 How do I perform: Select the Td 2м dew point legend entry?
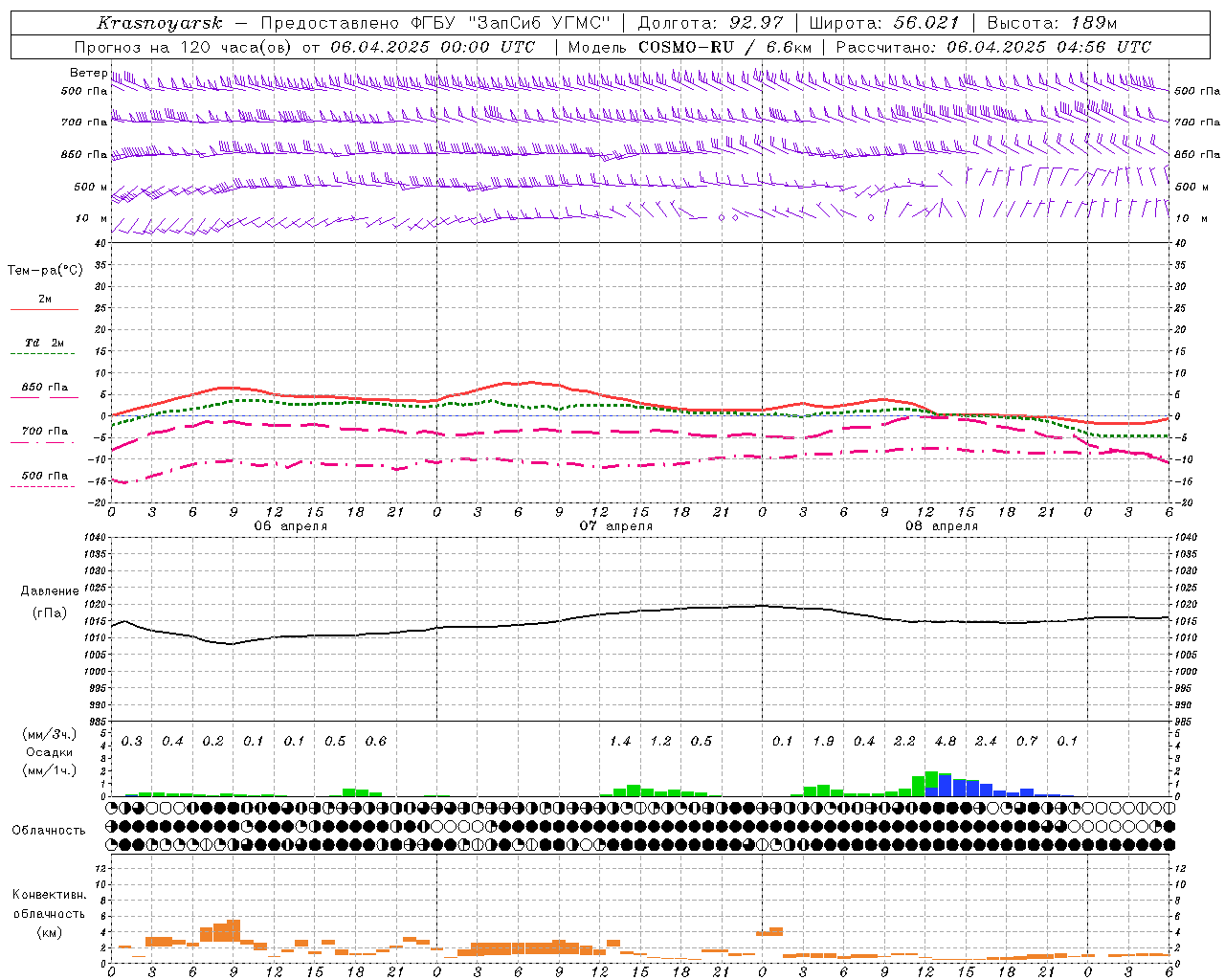pos(44,343)
